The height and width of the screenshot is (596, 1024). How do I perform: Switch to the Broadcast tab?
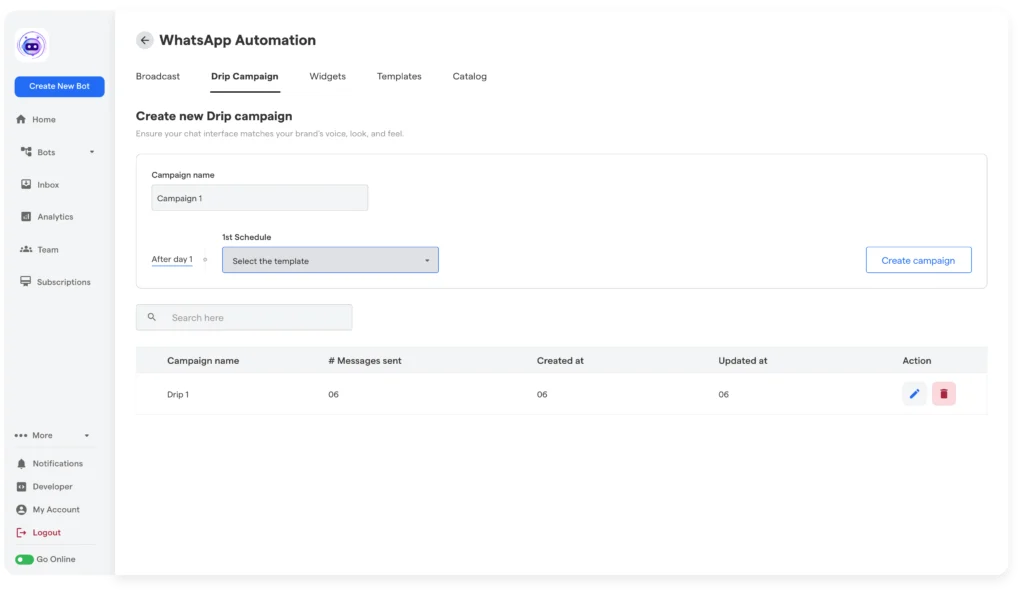click(158, 77)
